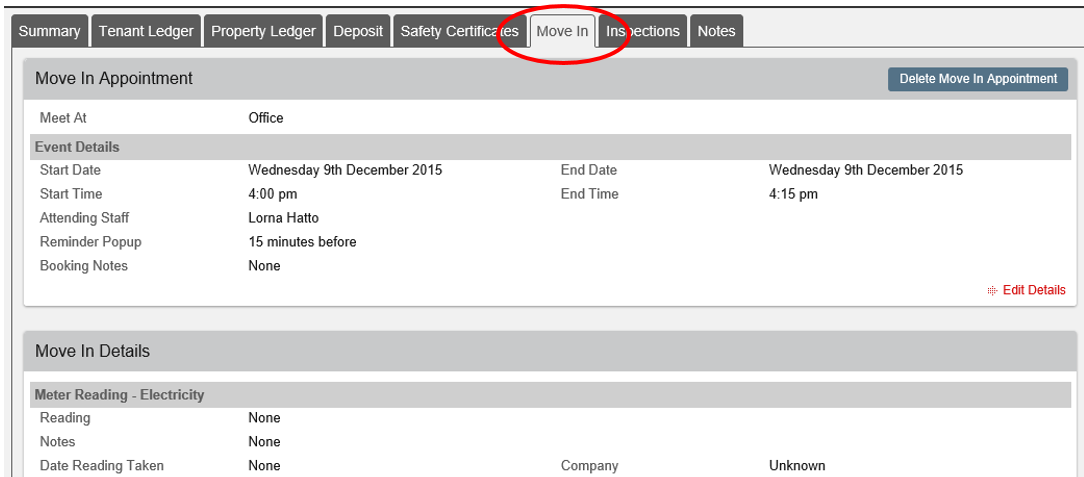Open the red Edit Details link
1084x477 pixels.
click(x=1034, y=290)
